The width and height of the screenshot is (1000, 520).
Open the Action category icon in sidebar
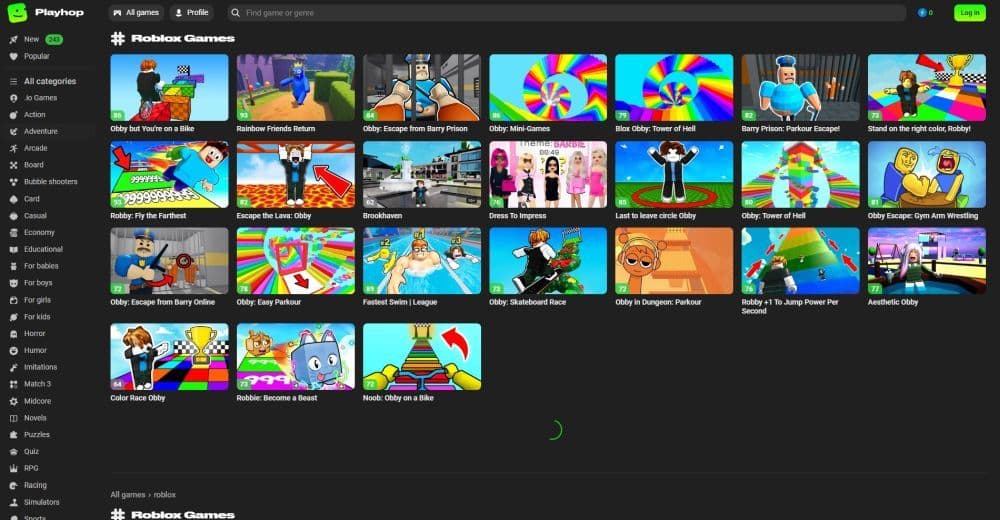pyautogui.click(x=13, y=114)
